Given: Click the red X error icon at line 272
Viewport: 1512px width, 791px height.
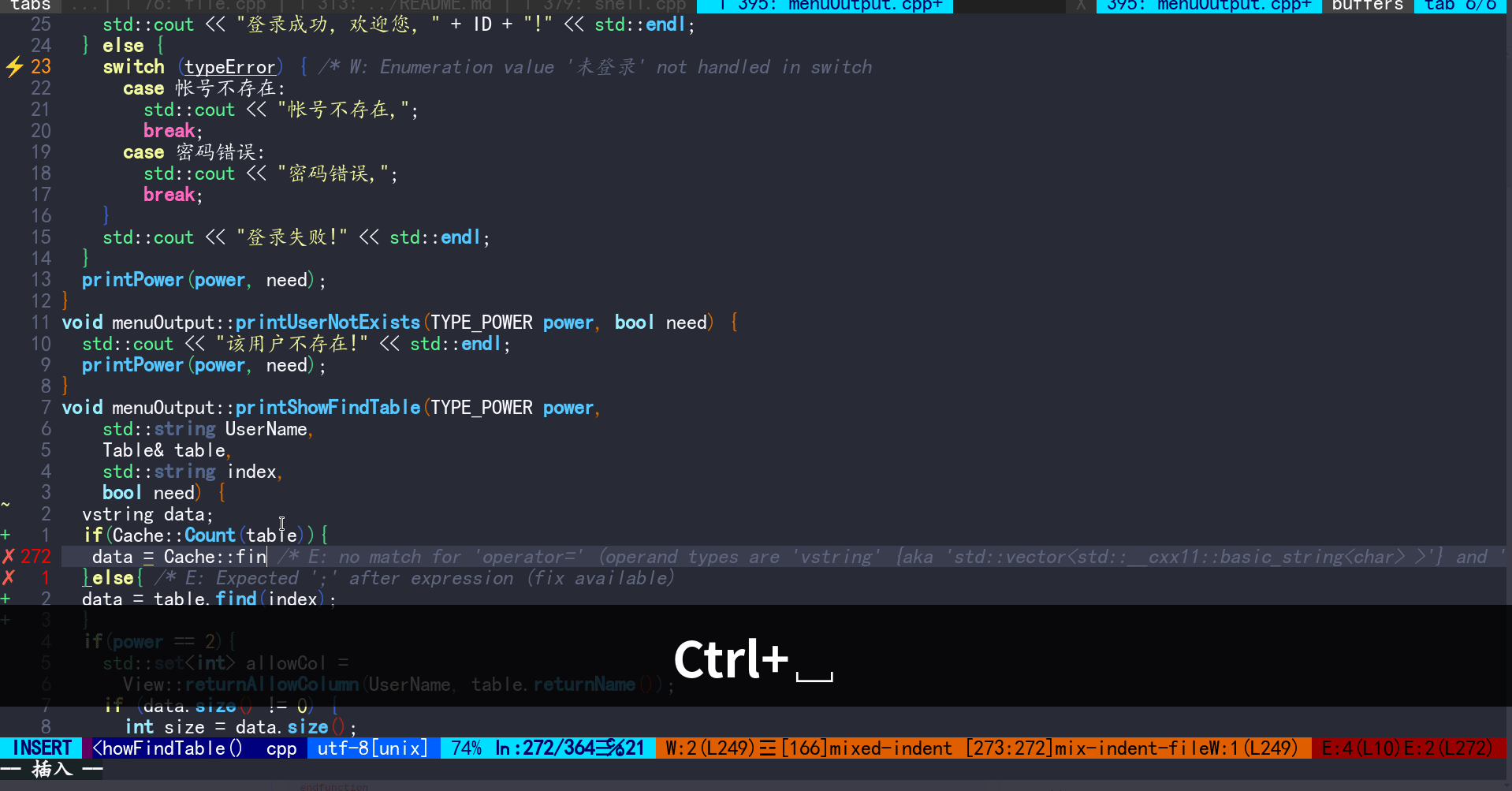Looking at the screenshot, I should (x=9, y=556).
